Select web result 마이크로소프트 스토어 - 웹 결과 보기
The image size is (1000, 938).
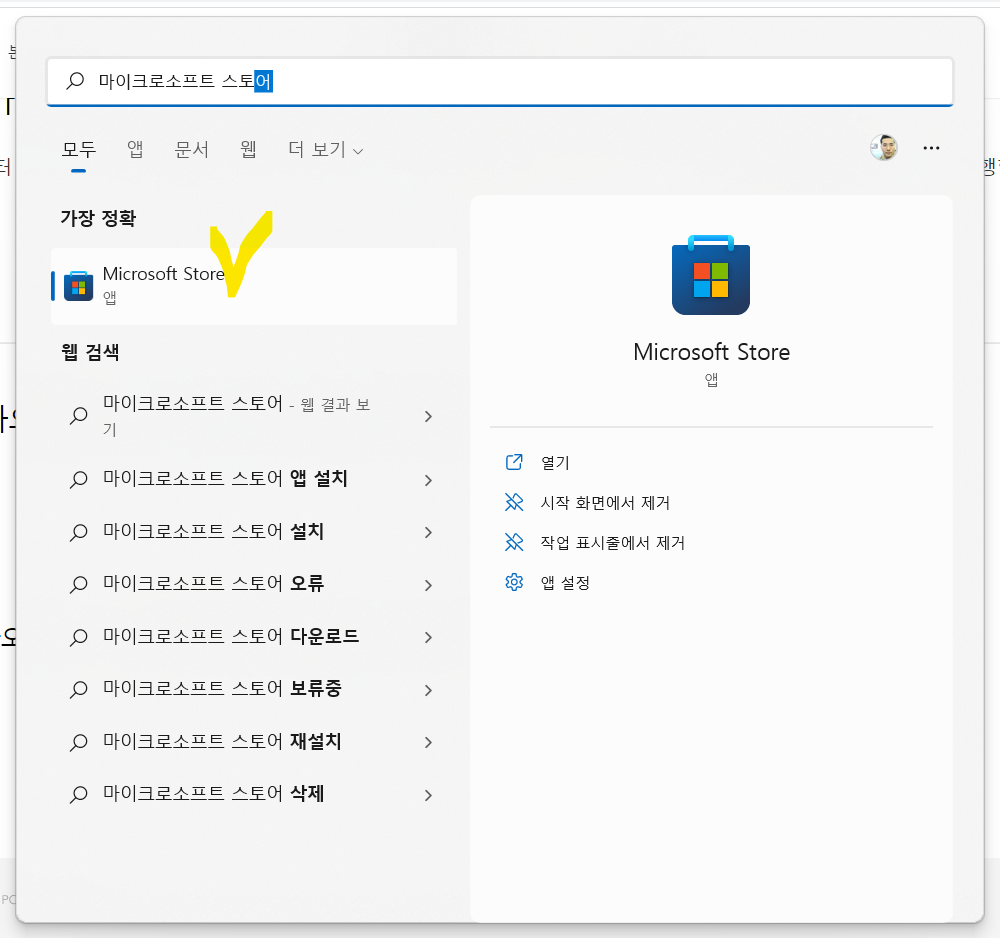[x=254, y=416]
